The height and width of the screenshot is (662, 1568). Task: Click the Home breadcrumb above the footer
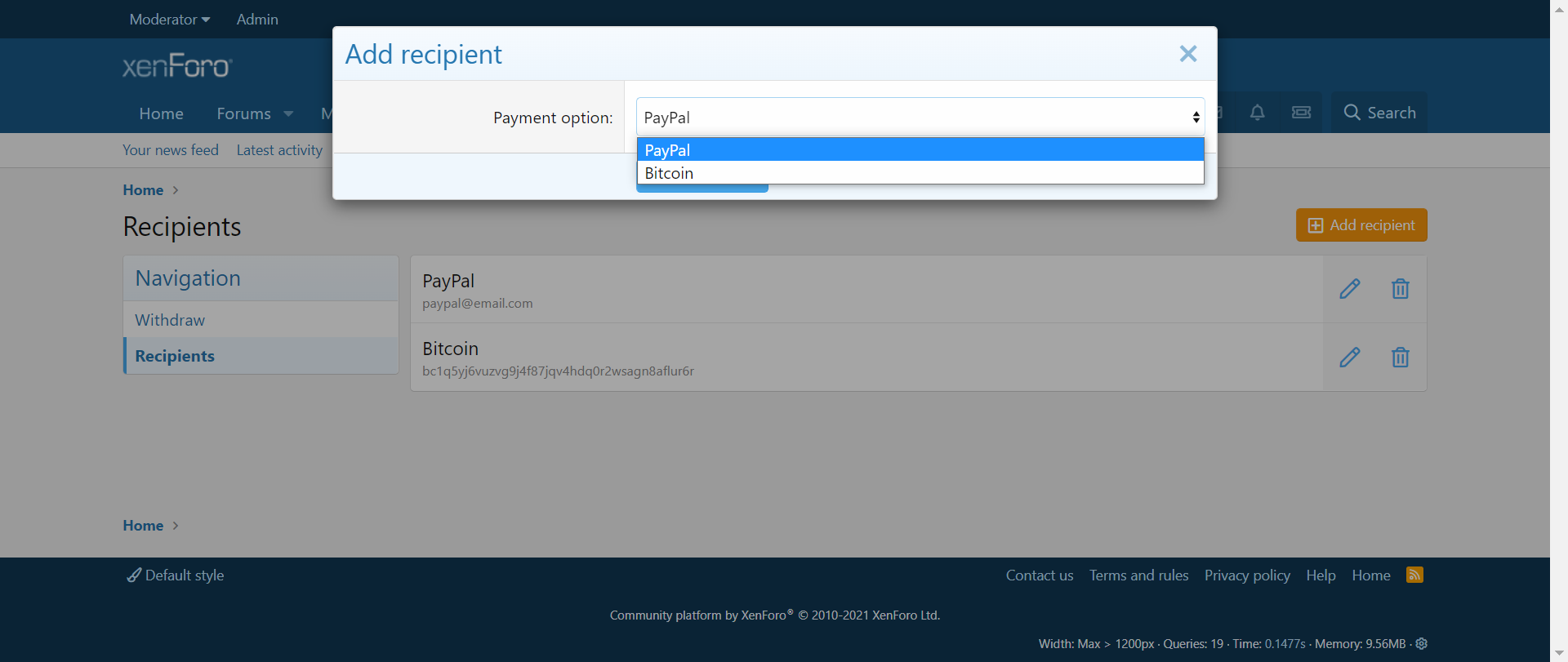pos(143,526)
